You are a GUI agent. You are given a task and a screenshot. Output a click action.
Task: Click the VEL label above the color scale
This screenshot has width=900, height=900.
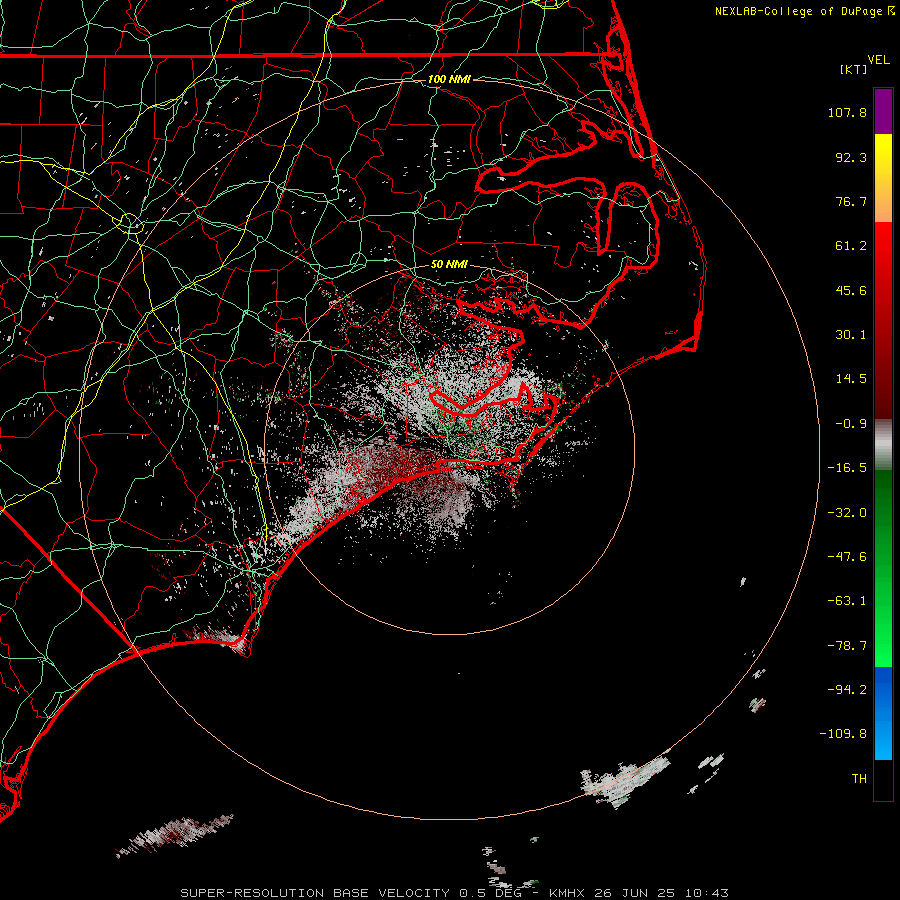[878, 60]
